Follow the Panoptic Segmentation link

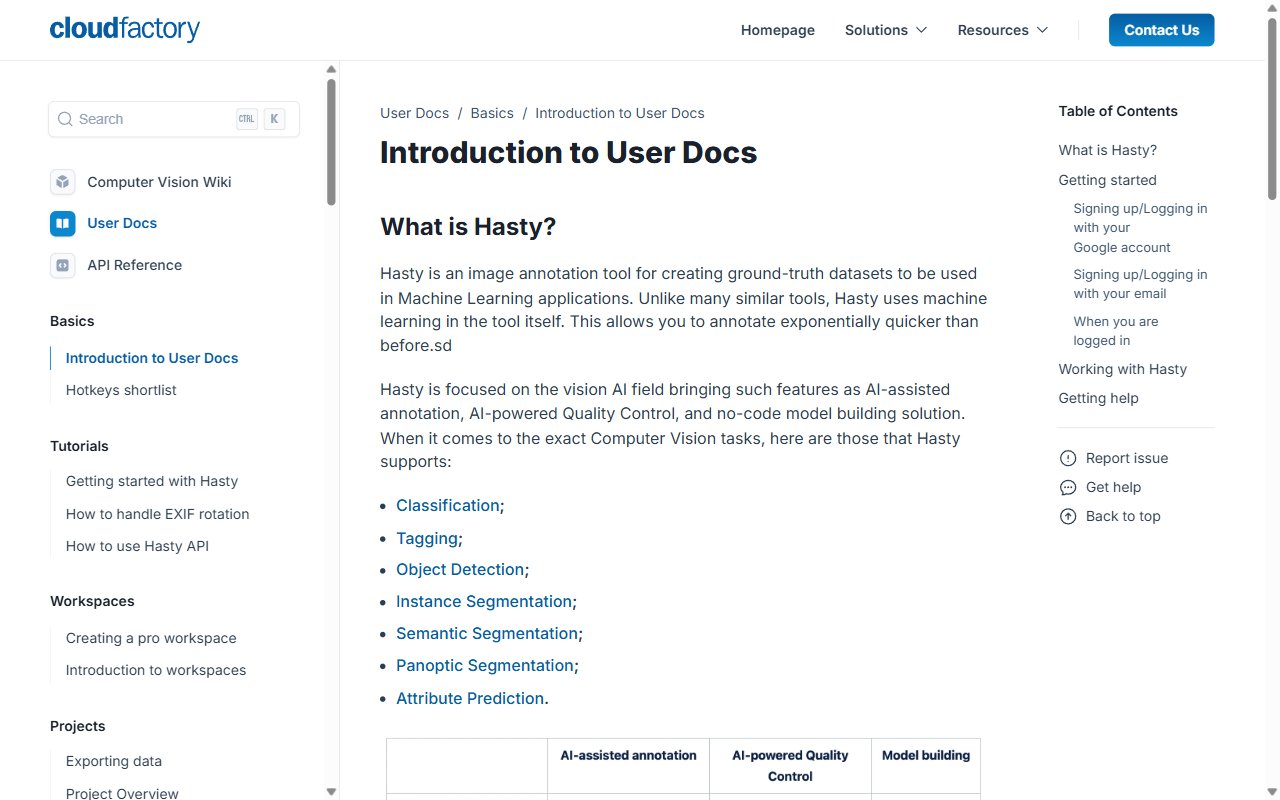click(x=485, y=665)
